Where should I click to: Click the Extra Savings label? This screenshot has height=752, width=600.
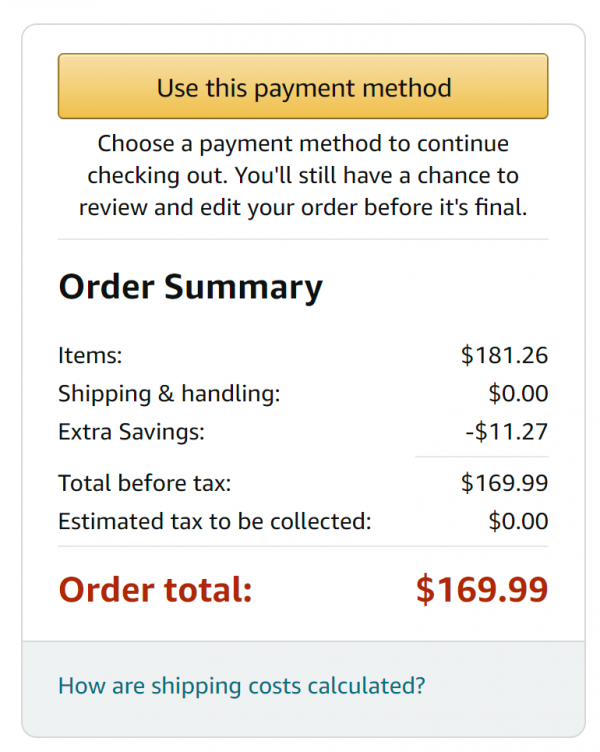[131, 432]
